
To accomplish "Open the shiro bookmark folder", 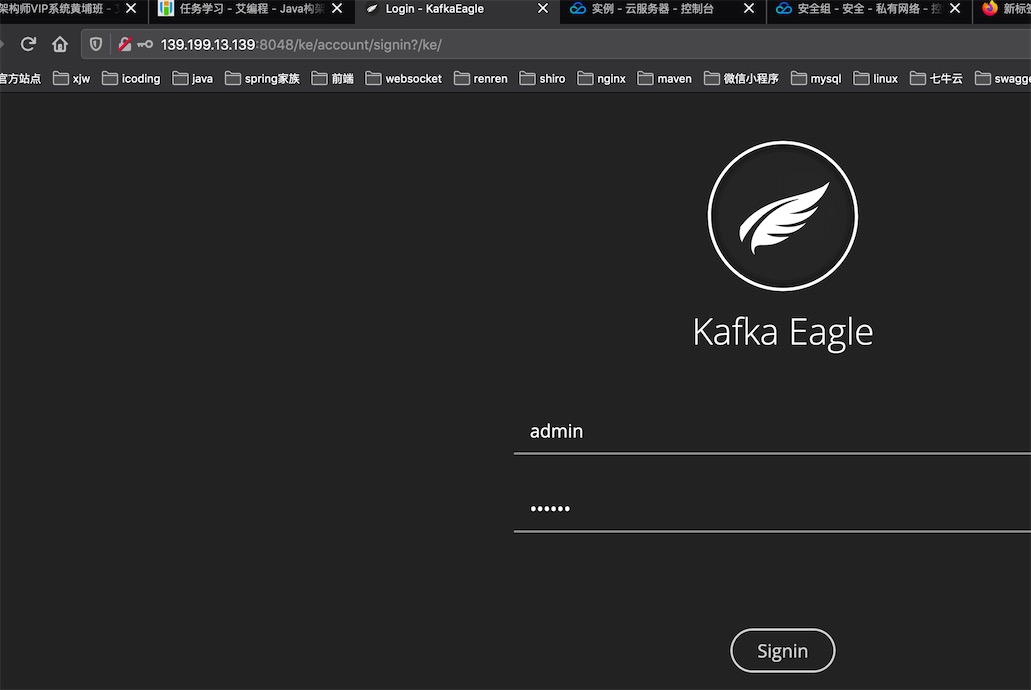I will pos(542,78).
